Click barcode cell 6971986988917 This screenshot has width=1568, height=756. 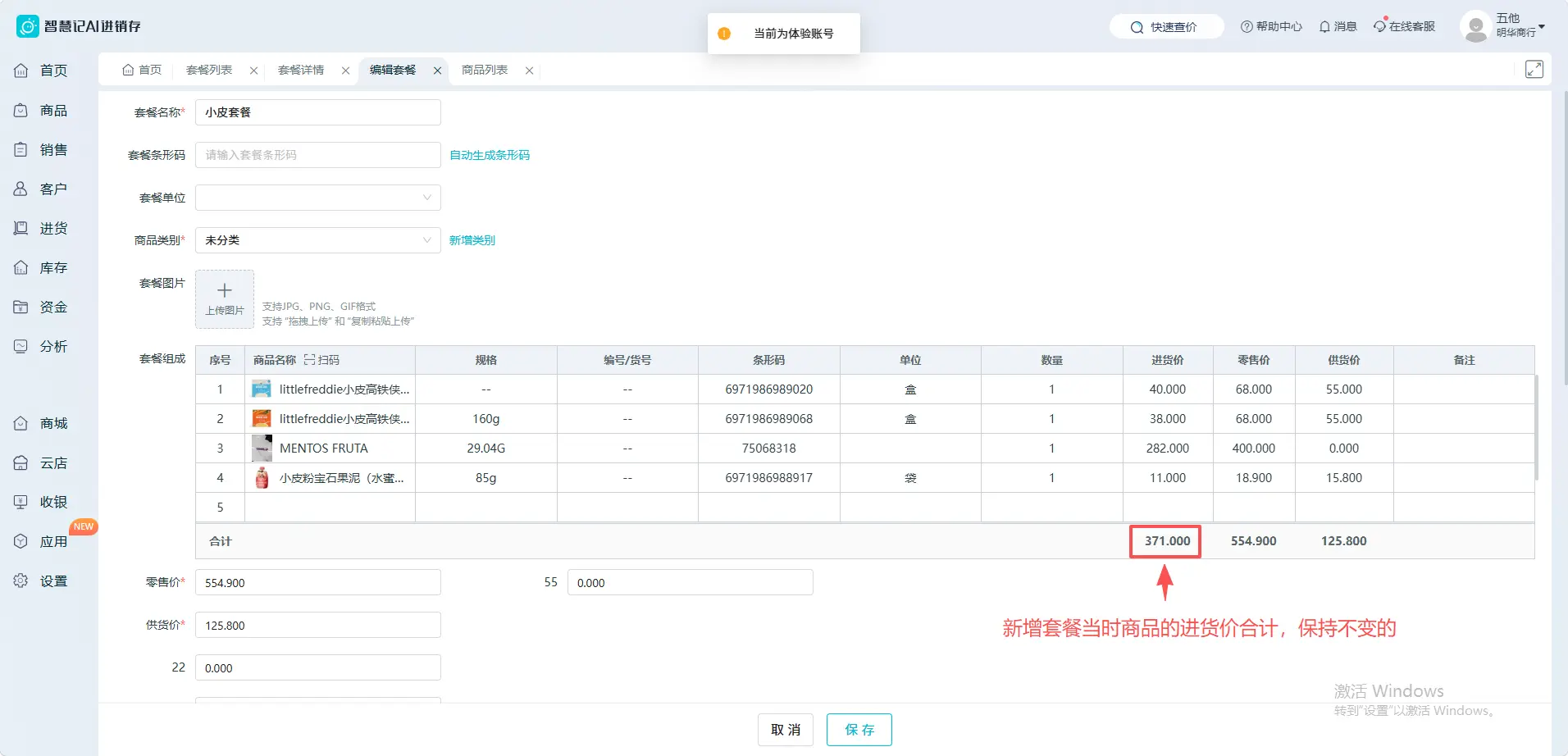tap(769, 478)
